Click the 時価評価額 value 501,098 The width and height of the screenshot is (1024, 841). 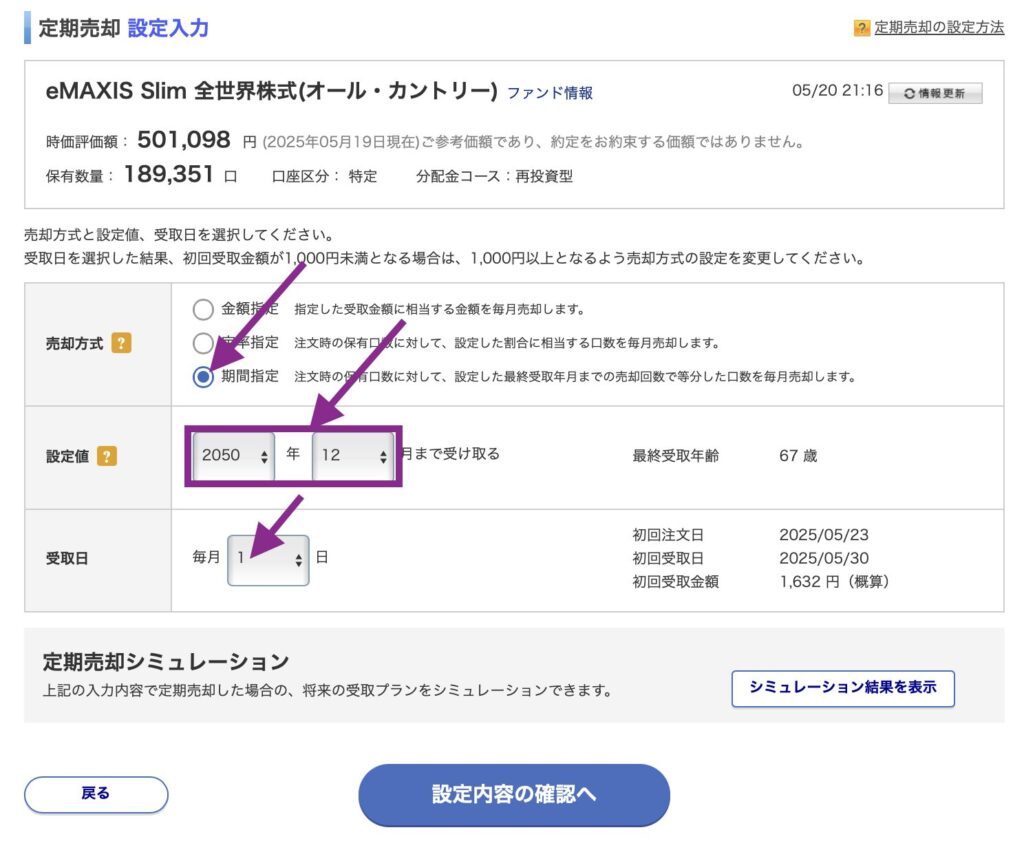[x=184, y=140]
